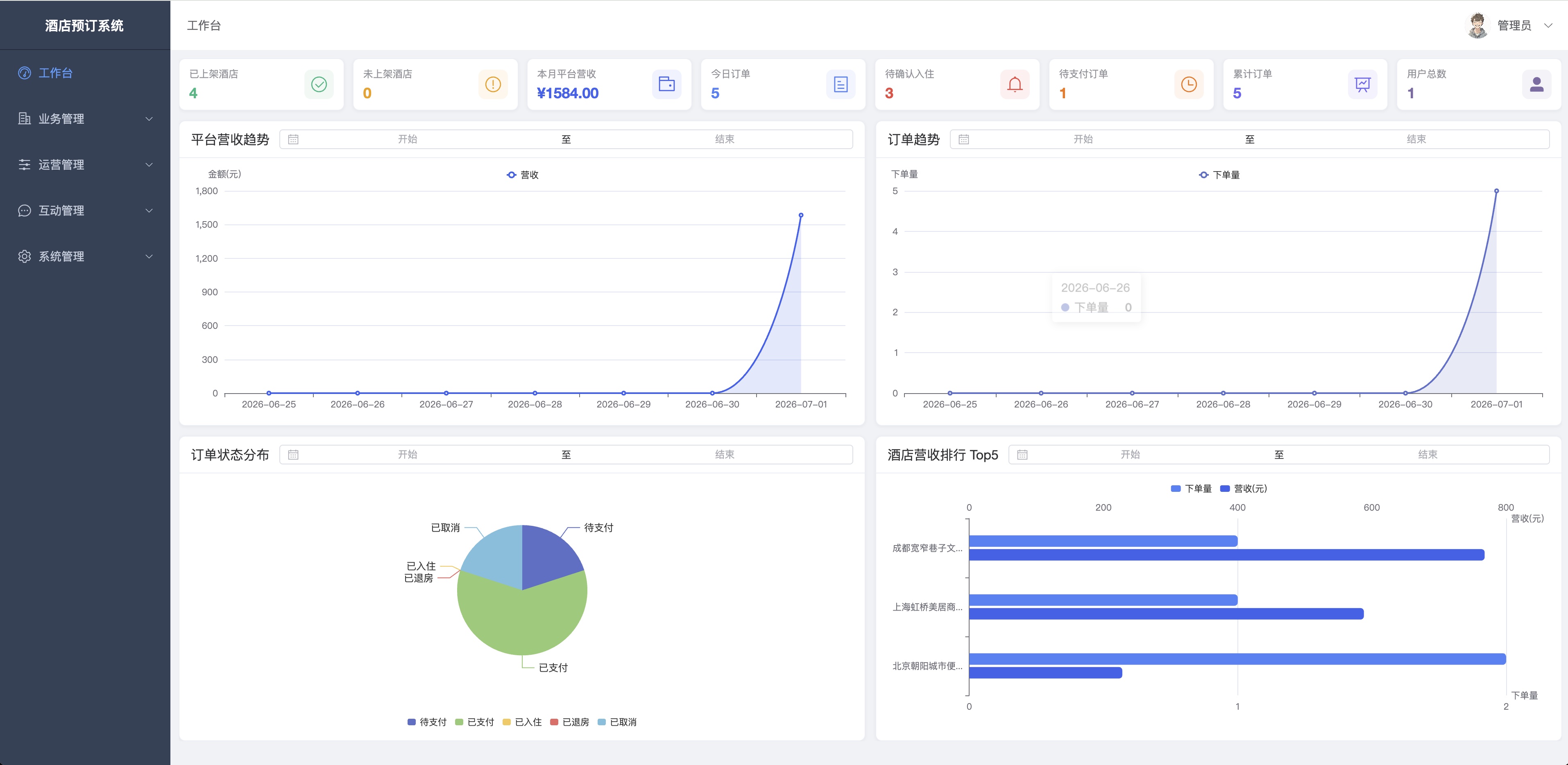
Task: Click the 北京朝阳城市便 order count bar
Action: click(x=1237, y=659)
